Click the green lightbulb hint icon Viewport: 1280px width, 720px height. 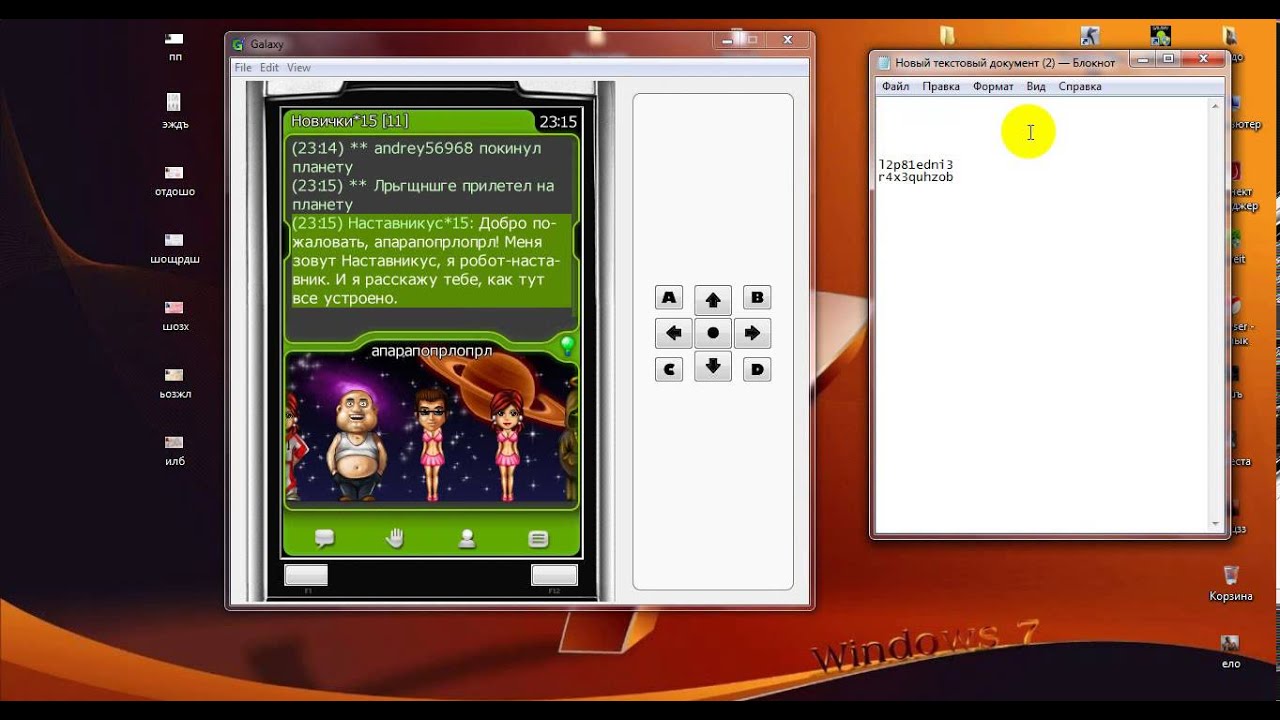click(566, 346)
